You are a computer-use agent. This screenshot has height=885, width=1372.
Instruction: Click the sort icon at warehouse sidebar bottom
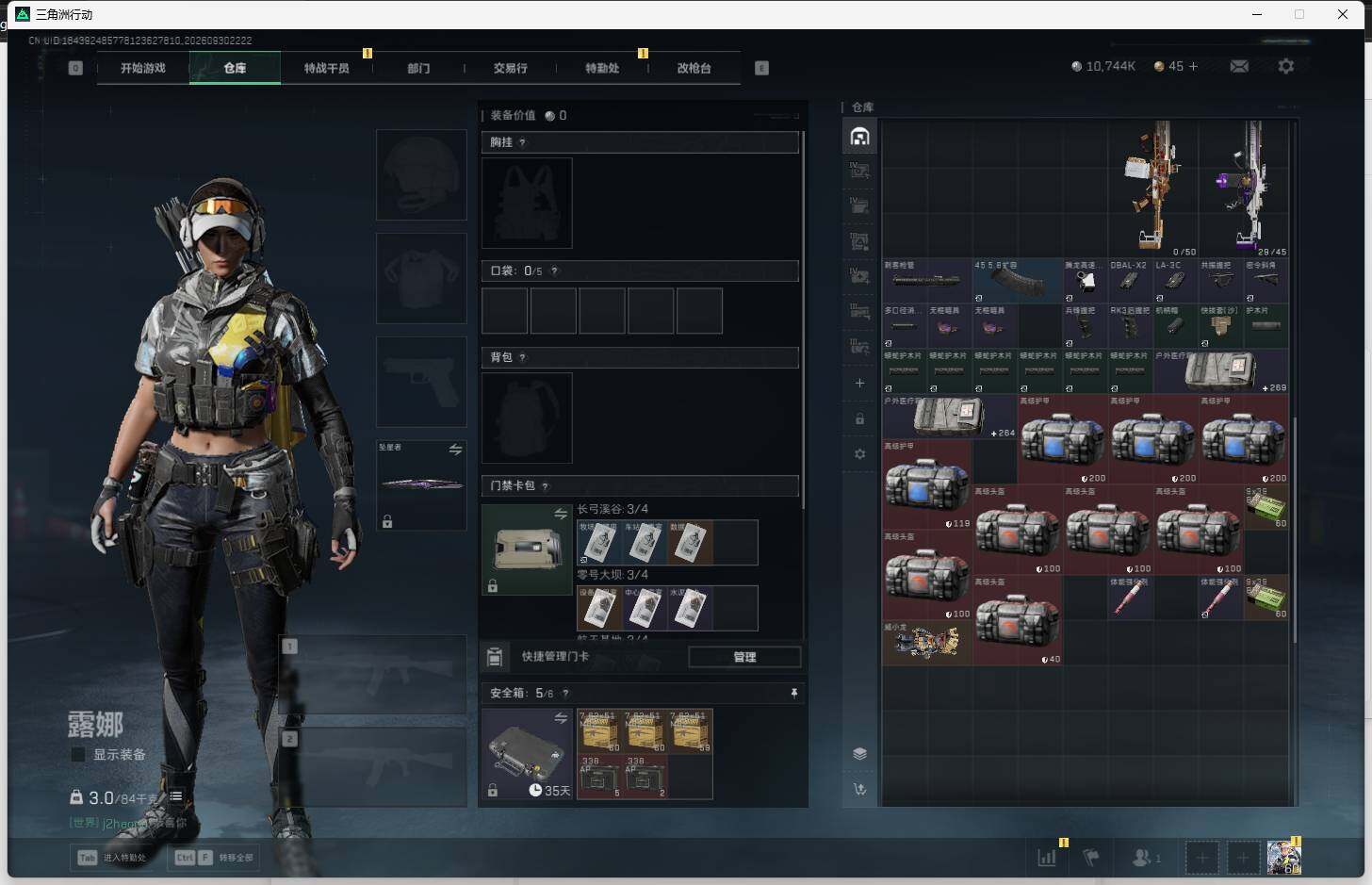[859, 789]
